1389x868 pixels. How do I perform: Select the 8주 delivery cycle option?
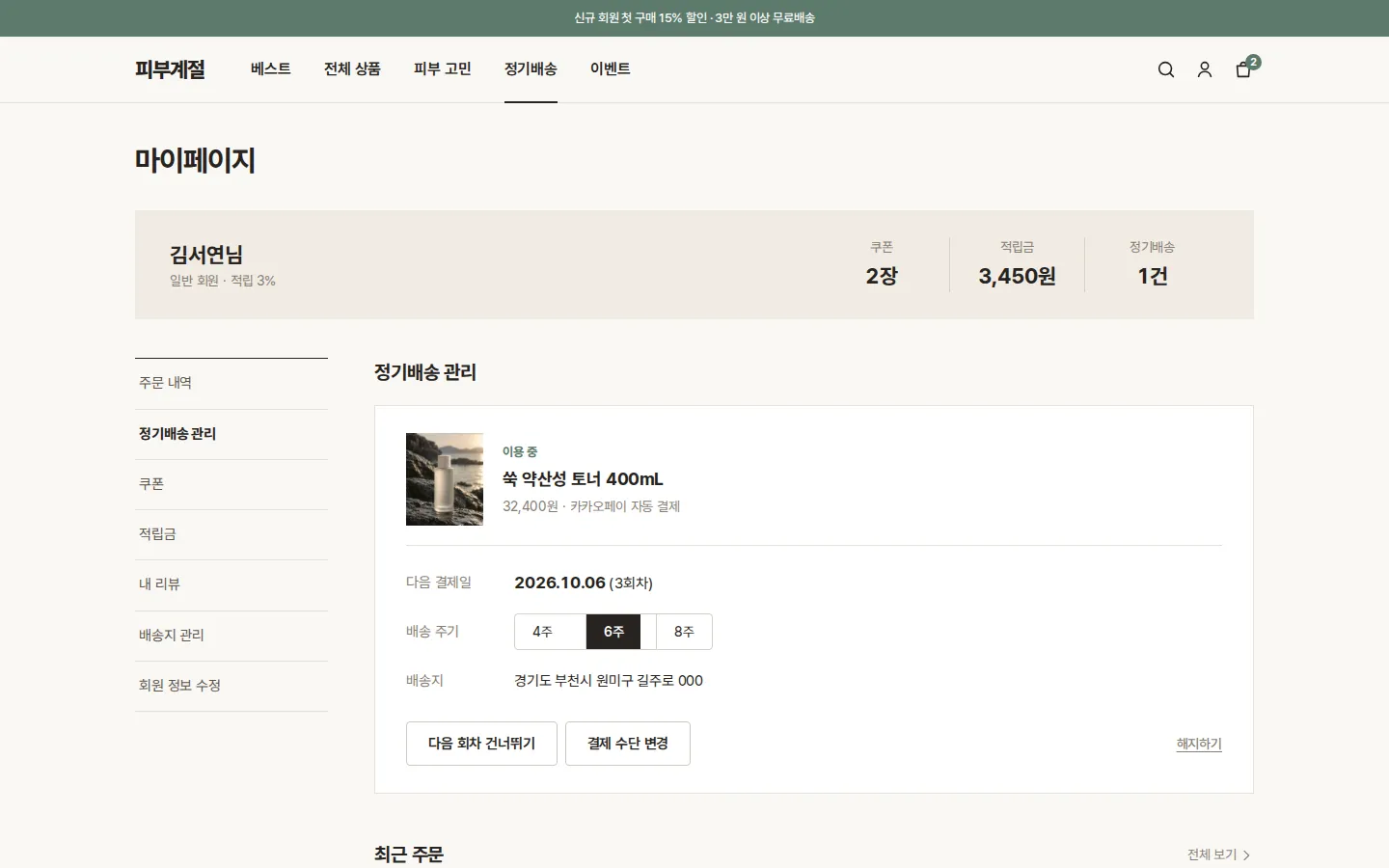click(x=684, y=632)
